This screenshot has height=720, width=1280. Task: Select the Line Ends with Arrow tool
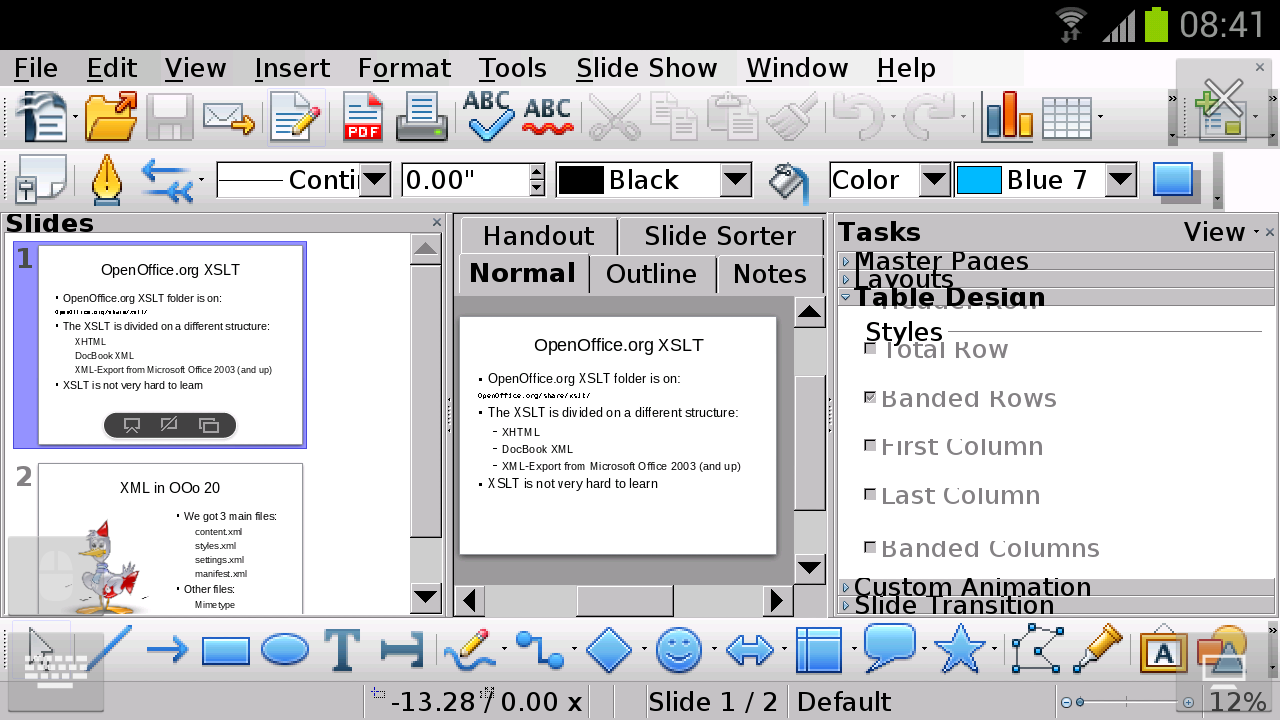167,651
